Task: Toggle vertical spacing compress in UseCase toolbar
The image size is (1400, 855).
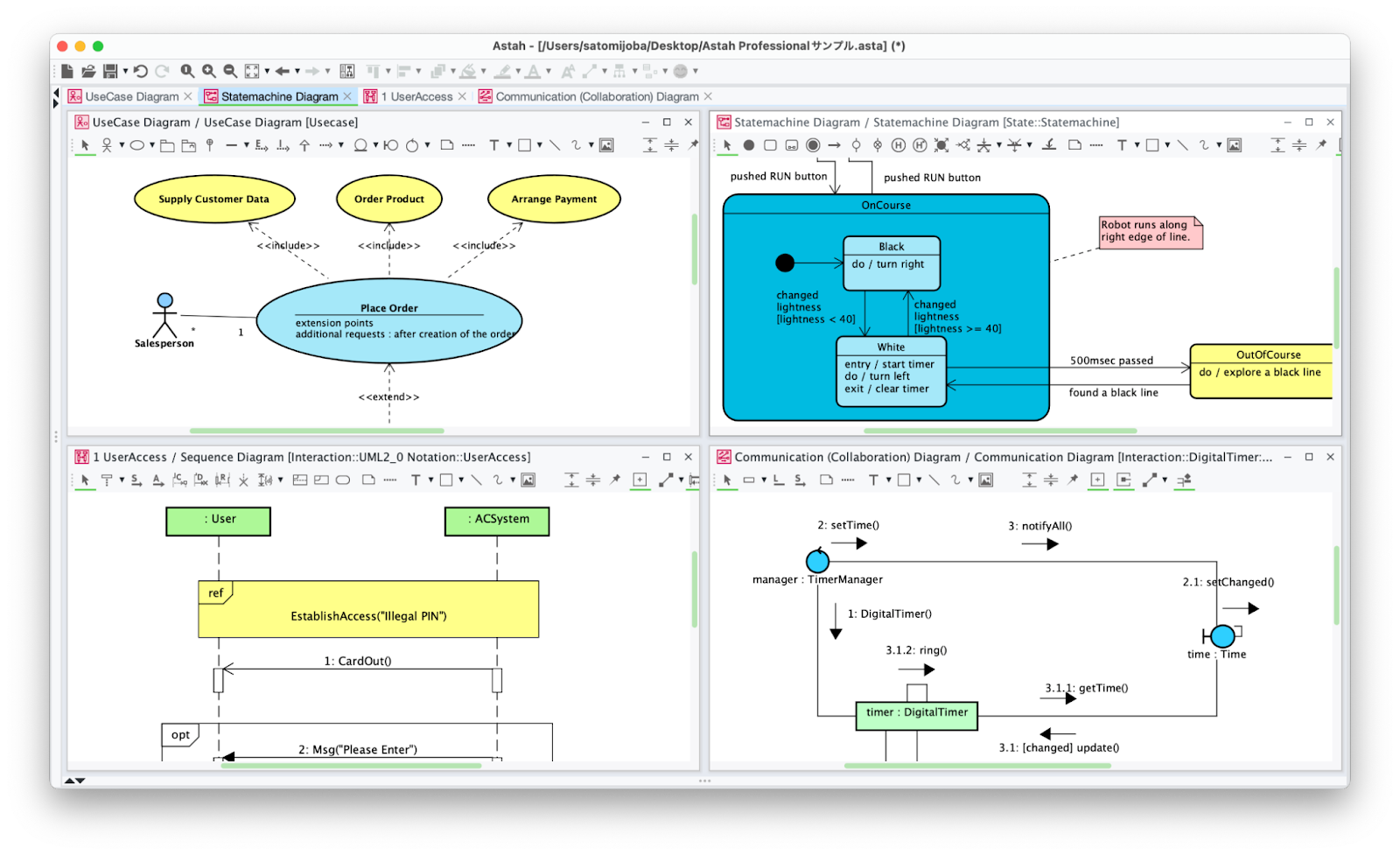Action: (671, 145)
